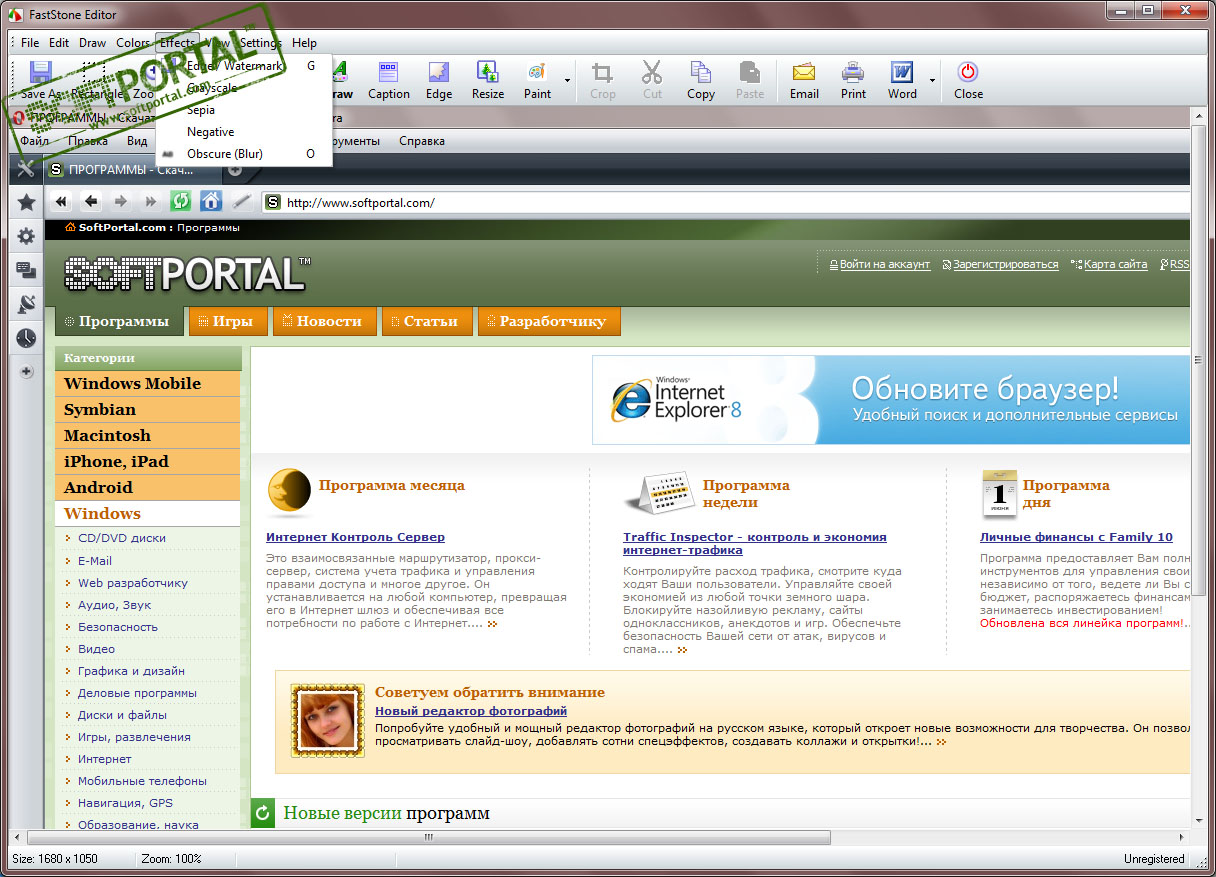Open the Edit menu
This screenshot has height=877, width=1216.
pos(59,43)
